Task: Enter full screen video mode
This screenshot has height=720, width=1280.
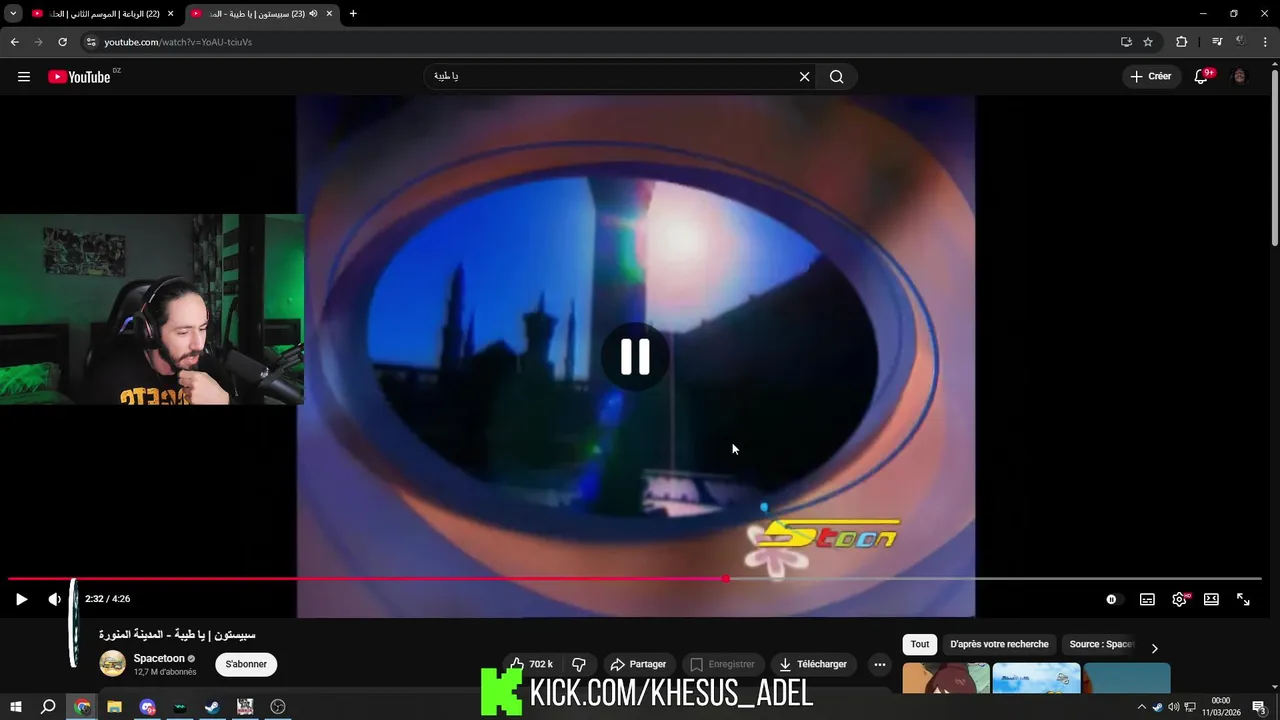Action: pyautogui.click(x=1243, y=599)
